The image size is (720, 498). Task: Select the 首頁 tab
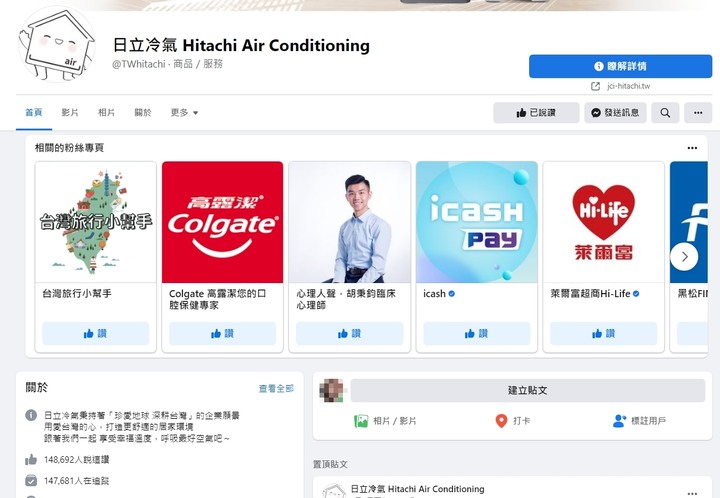tap(34, 112)
